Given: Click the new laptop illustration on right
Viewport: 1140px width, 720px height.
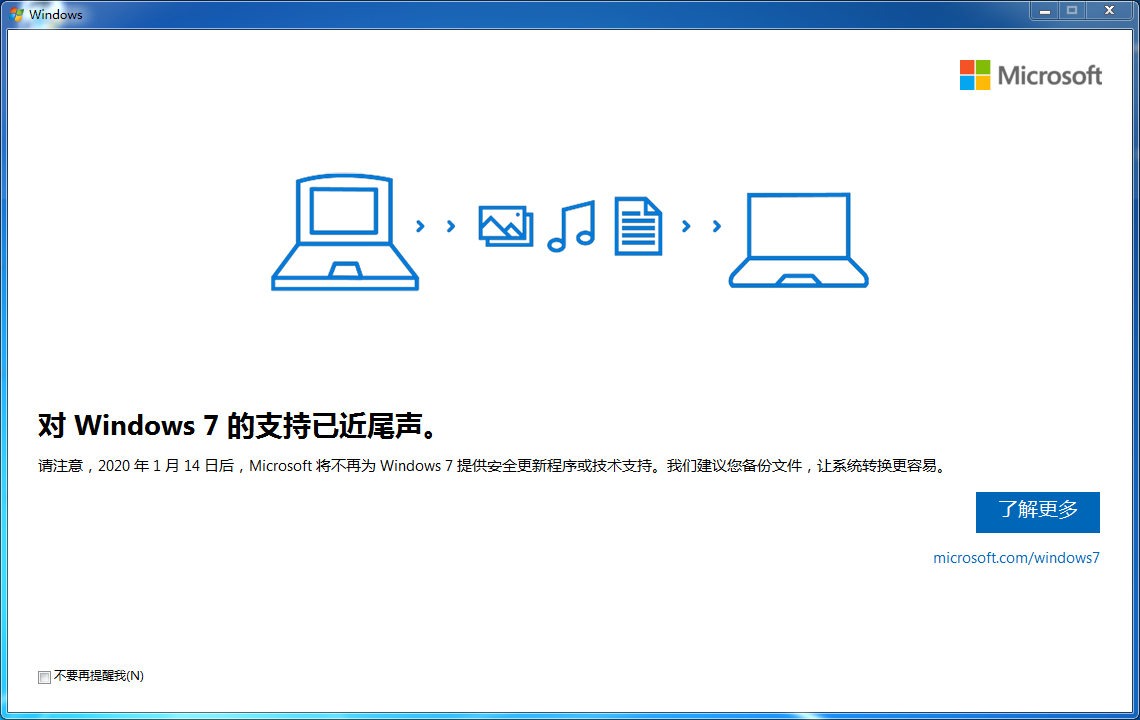Looking at the screenshot, I should click(798, 240).
